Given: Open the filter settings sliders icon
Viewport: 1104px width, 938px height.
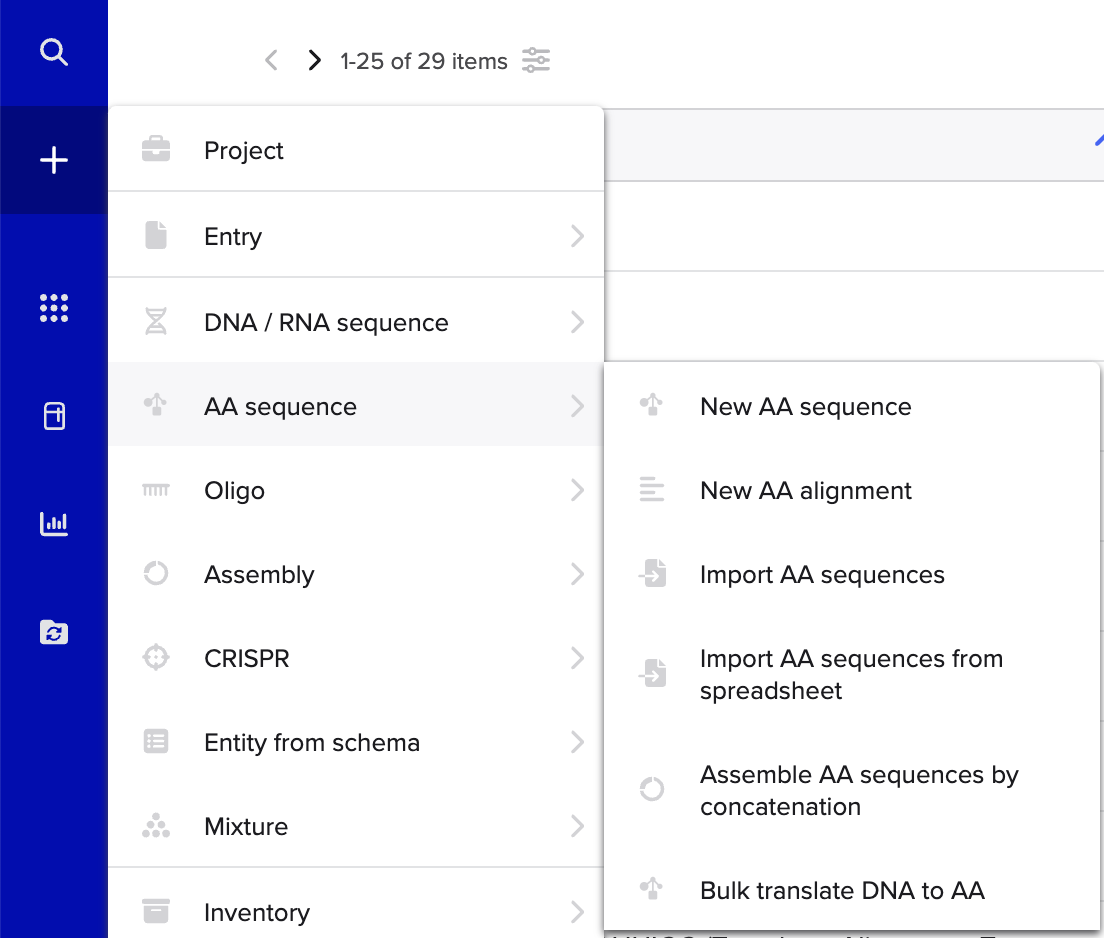Looking at the screenshot, I should 536,61.
